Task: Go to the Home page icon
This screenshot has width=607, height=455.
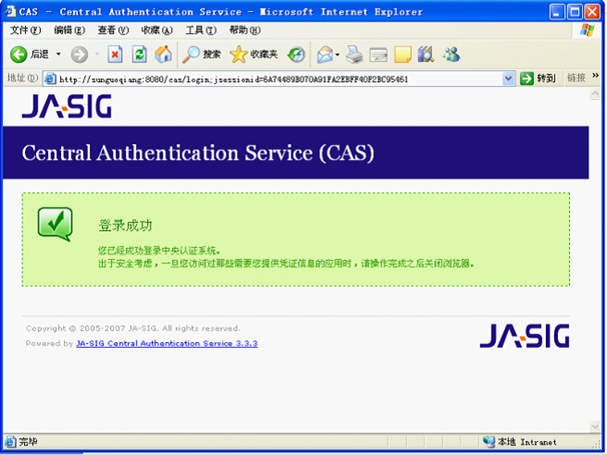Action: pos(163,55)
